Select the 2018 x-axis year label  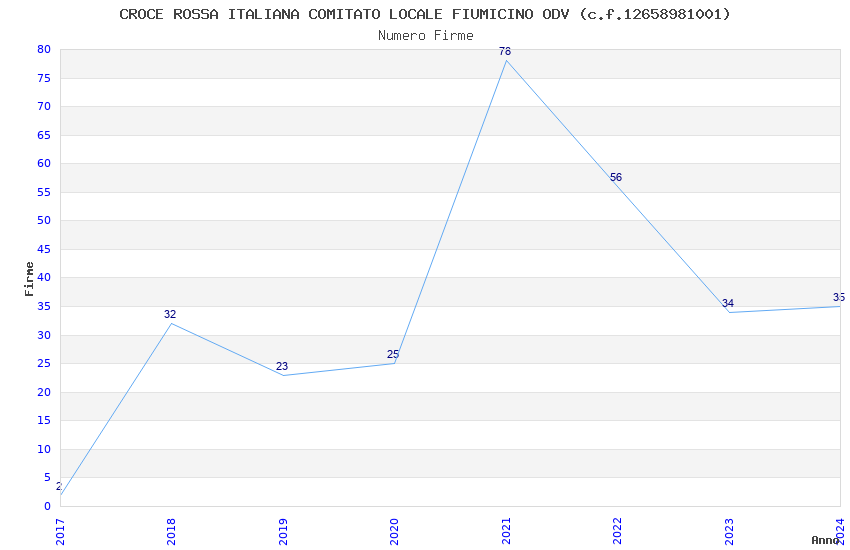coord(171,532)
